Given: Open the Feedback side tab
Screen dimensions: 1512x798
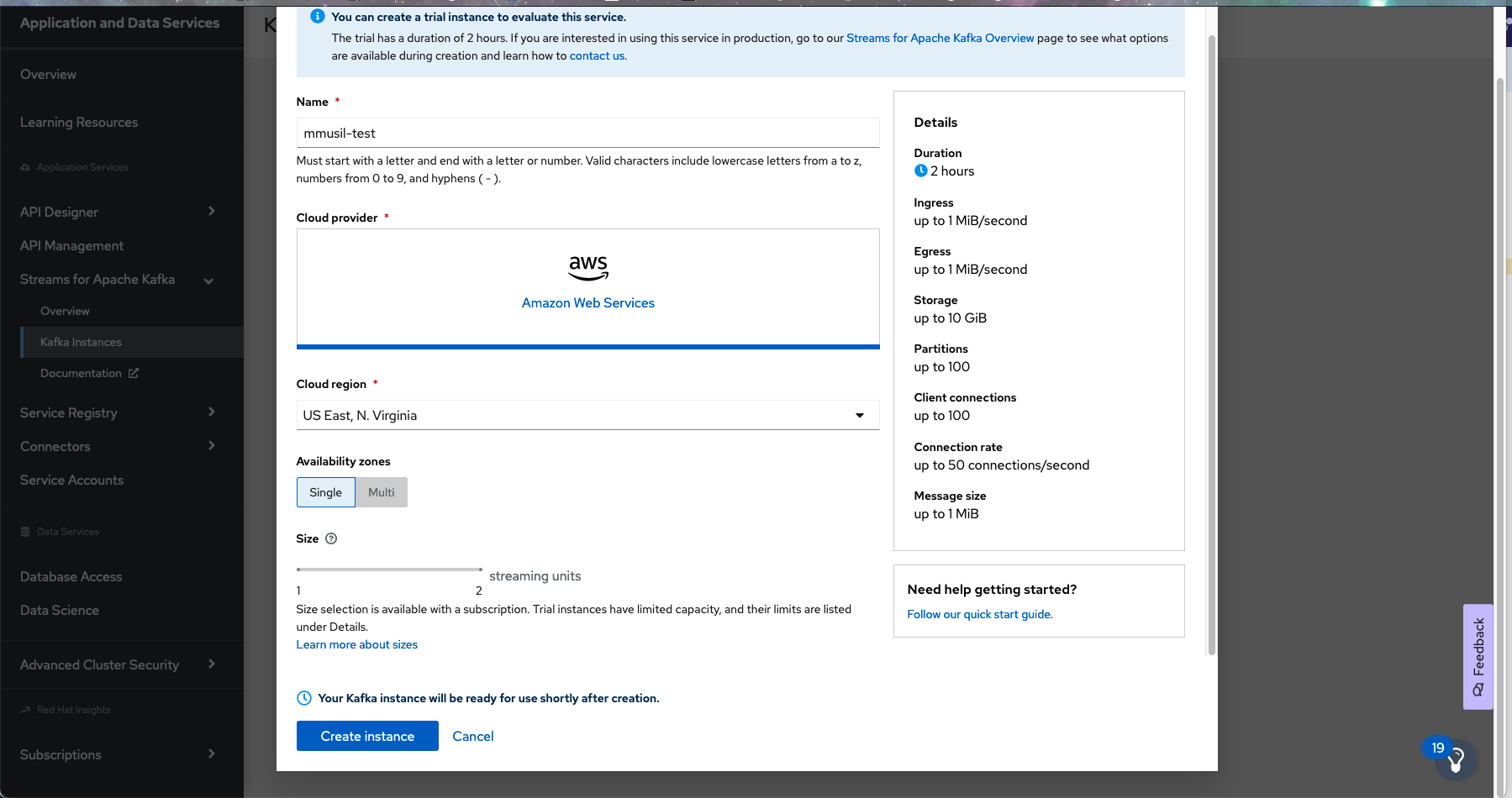Looking at the screenshot, I should [1478, 657].
